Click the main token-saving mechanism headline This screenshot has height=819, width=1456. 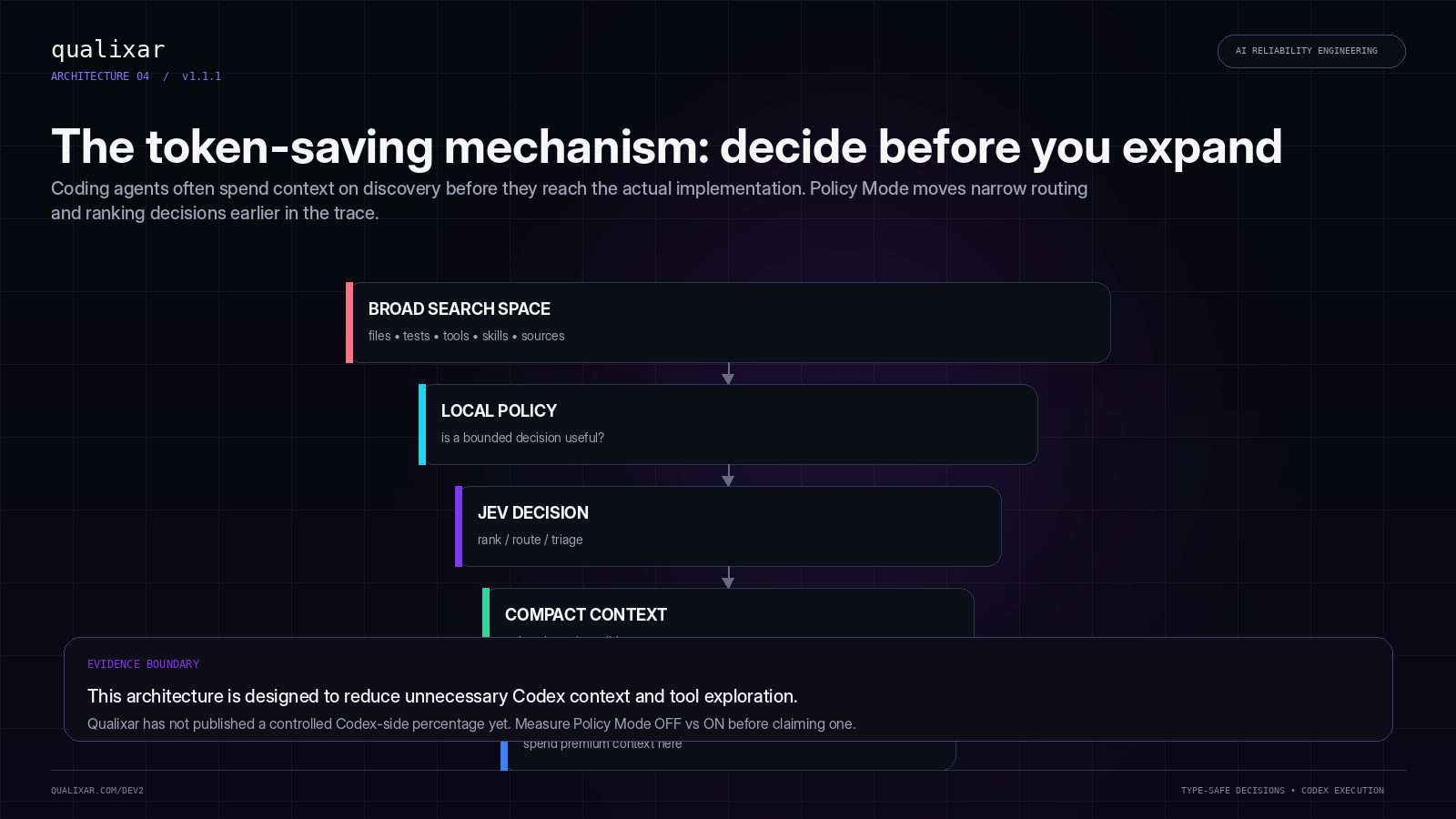coord(666,147)
